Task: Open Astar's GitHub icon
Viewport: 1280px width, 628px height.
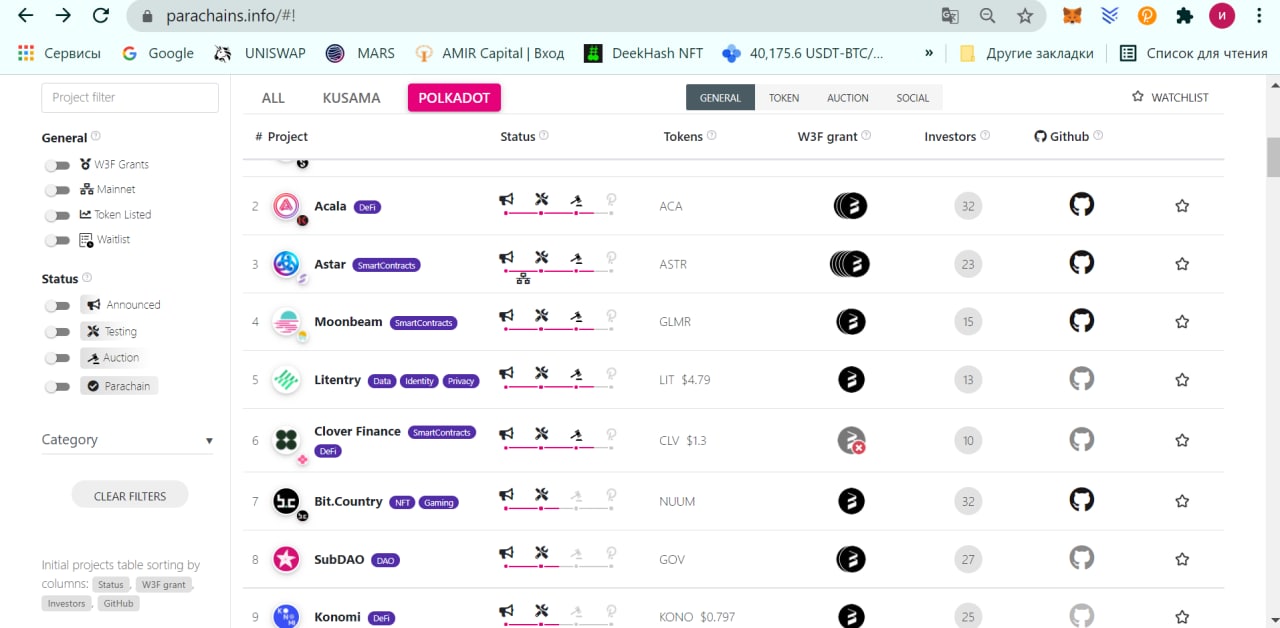Action: point(1081,263)
